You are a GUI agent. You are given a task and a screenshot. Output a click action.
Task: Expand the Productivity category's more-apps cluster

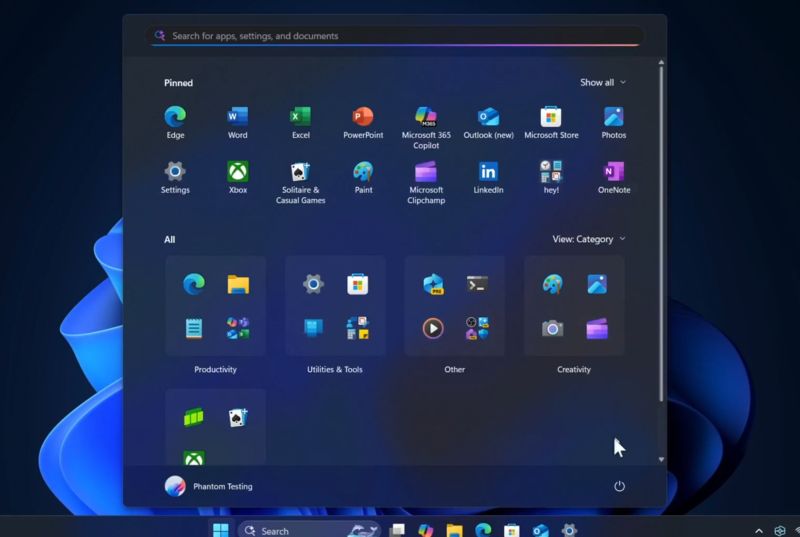coord(238,328)
